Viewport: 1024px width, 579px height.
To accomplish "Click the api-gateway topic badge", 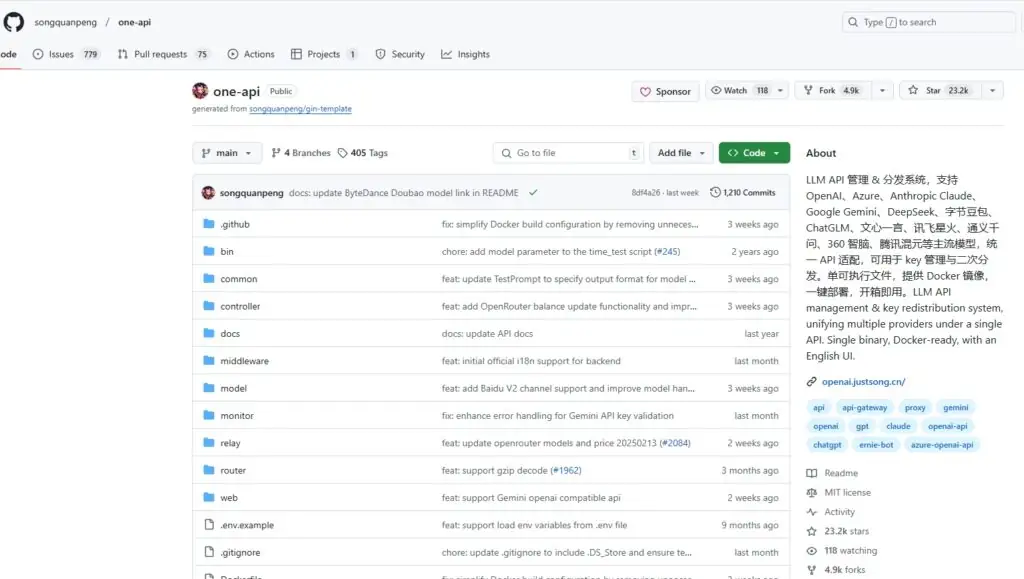I will 864,407.
